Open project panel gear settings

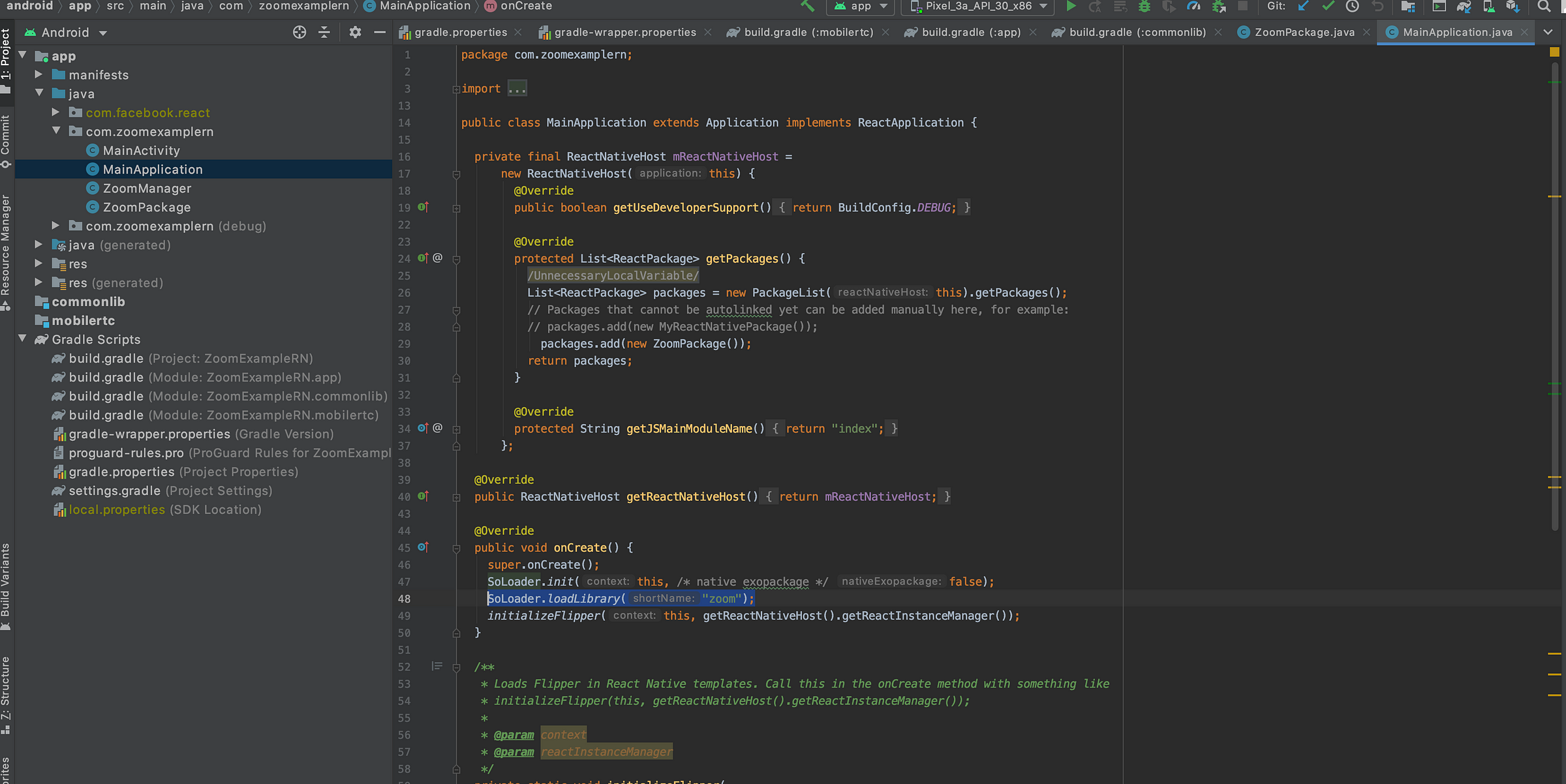click(355, 32)
